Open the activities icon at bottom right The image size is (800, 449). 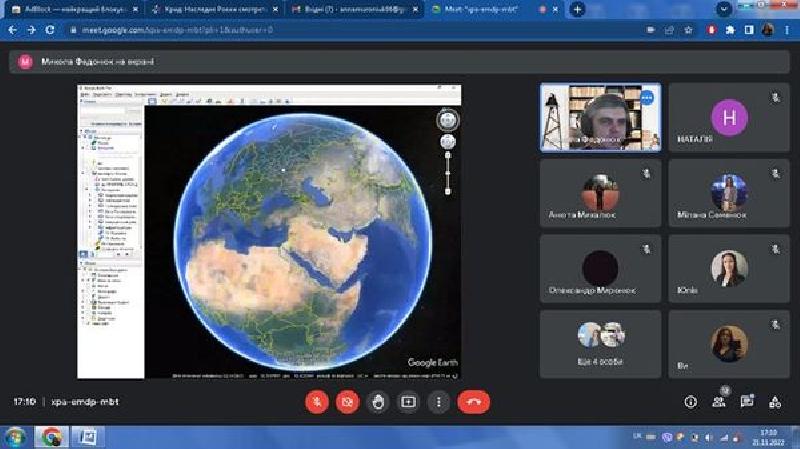pyautogui.click(x=774, y=402)
